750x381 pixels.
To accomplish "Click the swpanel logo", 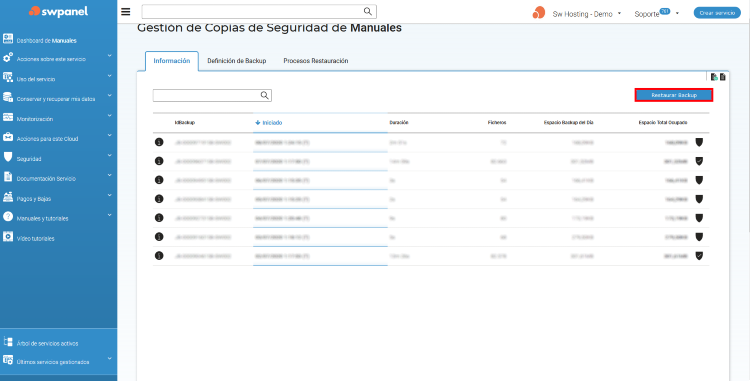I will [58, 11].
